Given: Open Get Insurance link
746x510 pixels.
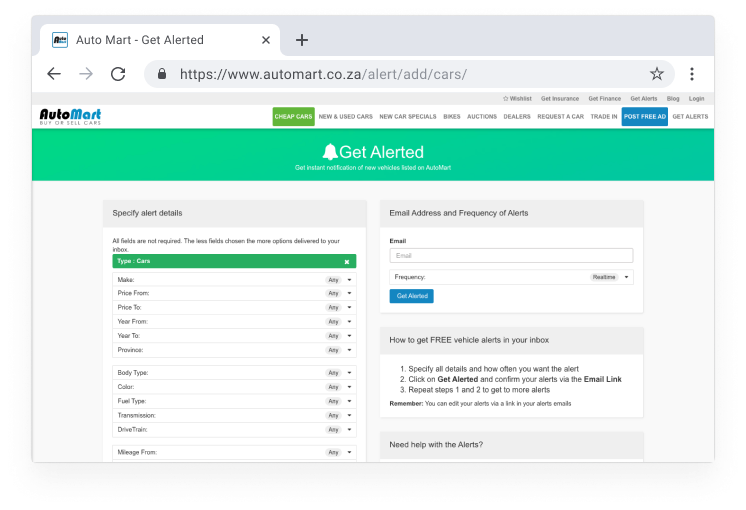Looking at the screenshot, I should [x=560, y=98].
